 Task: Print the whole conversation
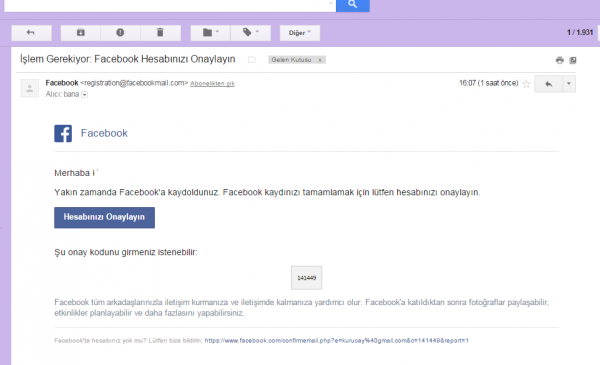(559, 60)
